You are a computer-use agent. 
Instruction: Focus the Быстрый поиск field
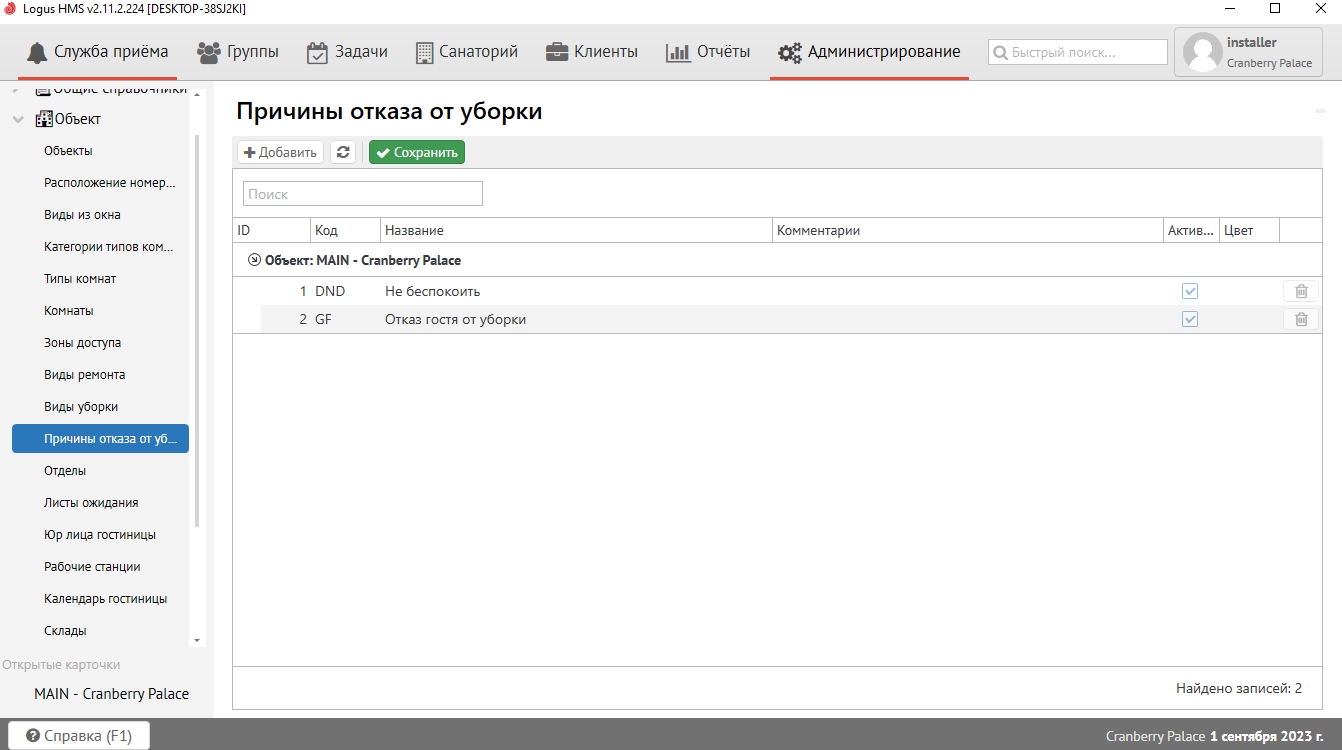click(x=1078, y=52)
